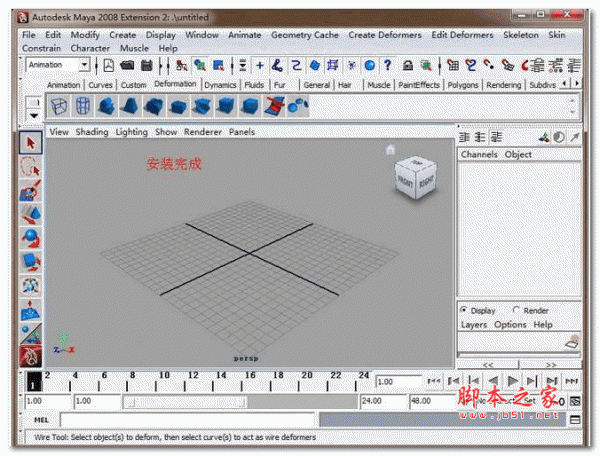Screen dimensions: 600x456
Task: Open the script editor icon at bottom right
Action: pos(576,420)
